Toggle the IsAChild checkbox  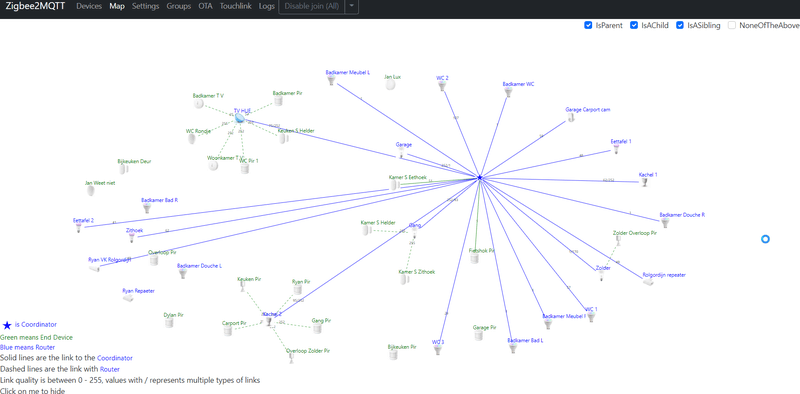[x=634, y=26]
